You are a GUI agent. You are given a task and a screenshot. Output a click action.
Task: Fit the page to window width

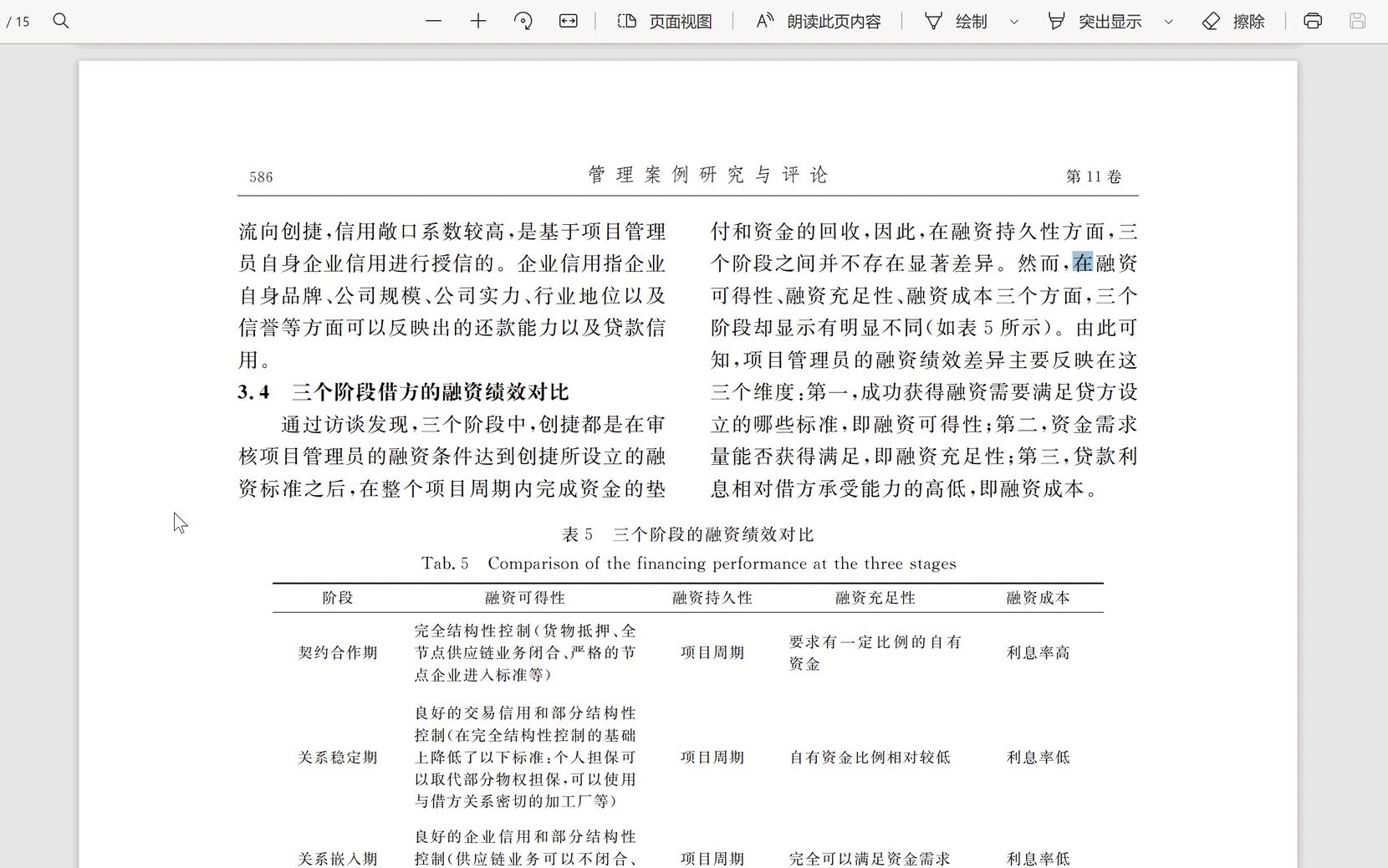[568, 22]
